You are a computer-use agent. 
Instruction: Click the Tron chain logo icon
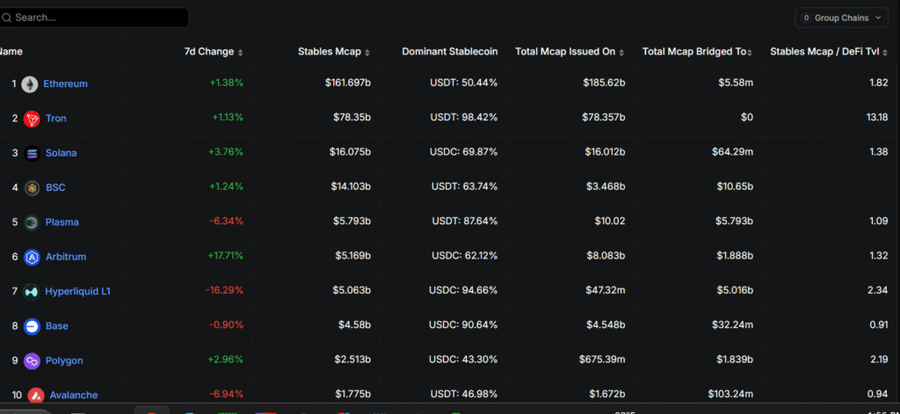[32, 119]
